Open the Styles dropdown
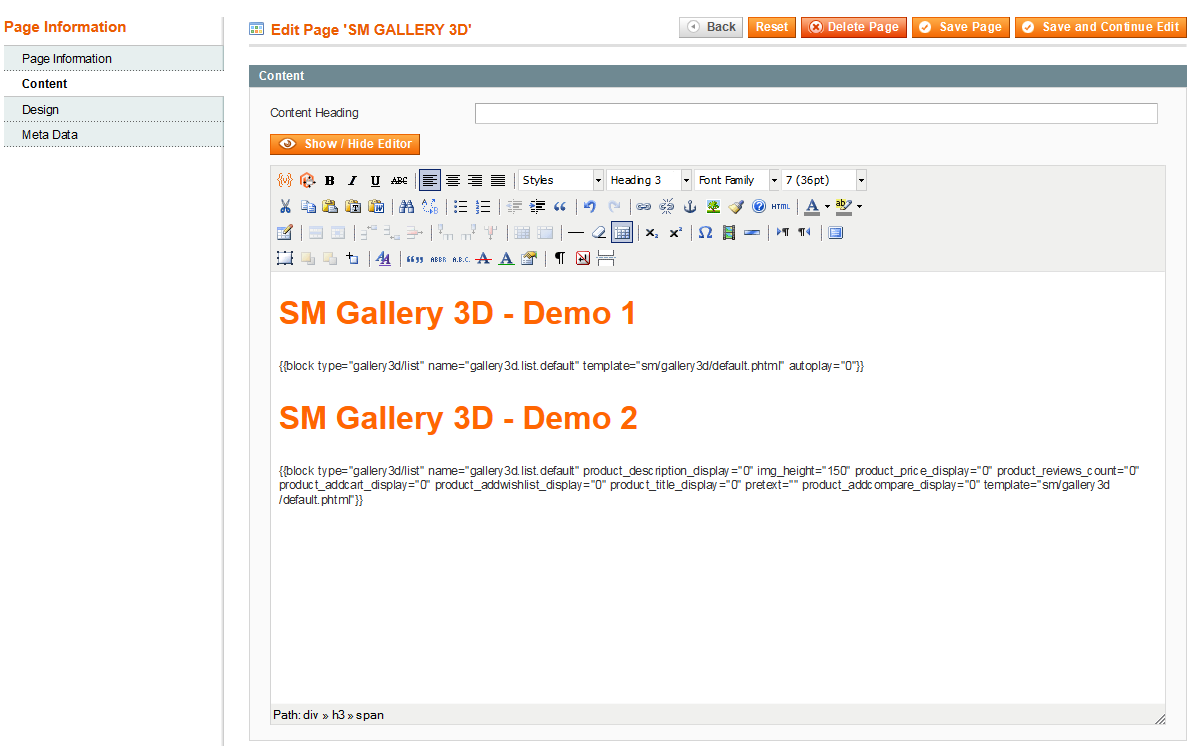Screen dimensions: 1190x746 tap(561, 181)
